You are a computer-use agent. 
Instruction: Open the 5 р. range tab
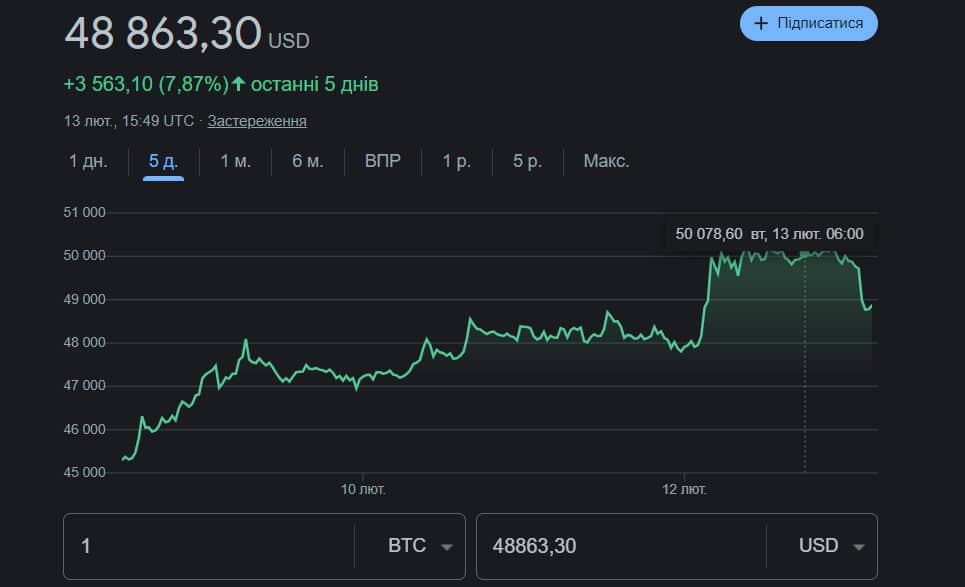click(527, 161)
